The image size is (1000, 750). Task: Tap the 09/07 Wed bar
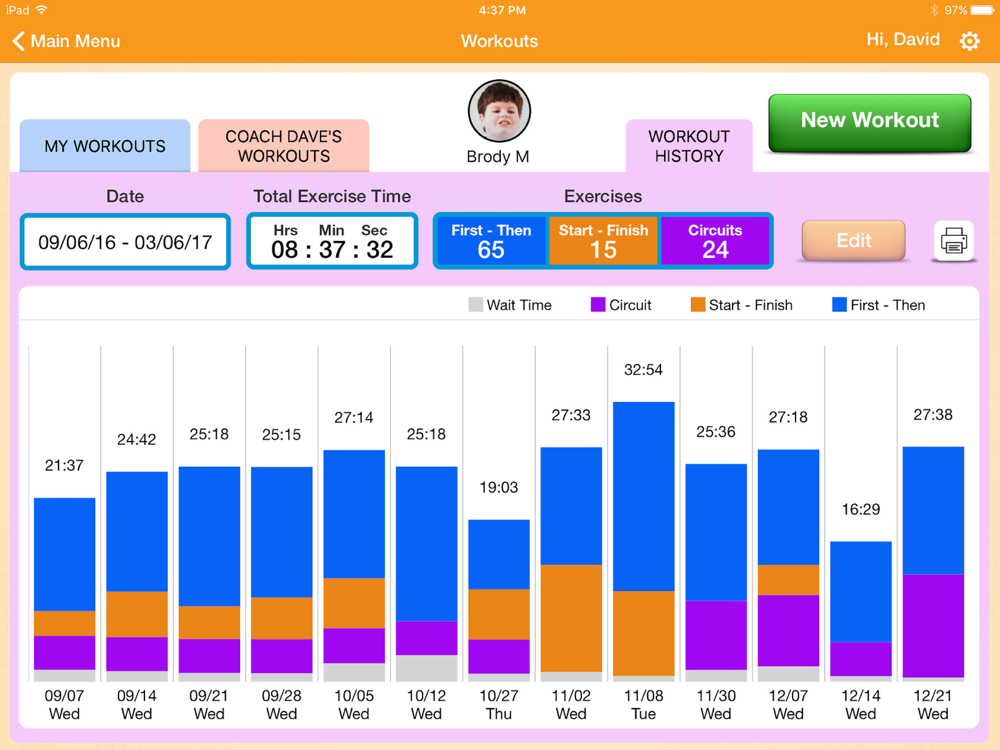click(64, 589)
